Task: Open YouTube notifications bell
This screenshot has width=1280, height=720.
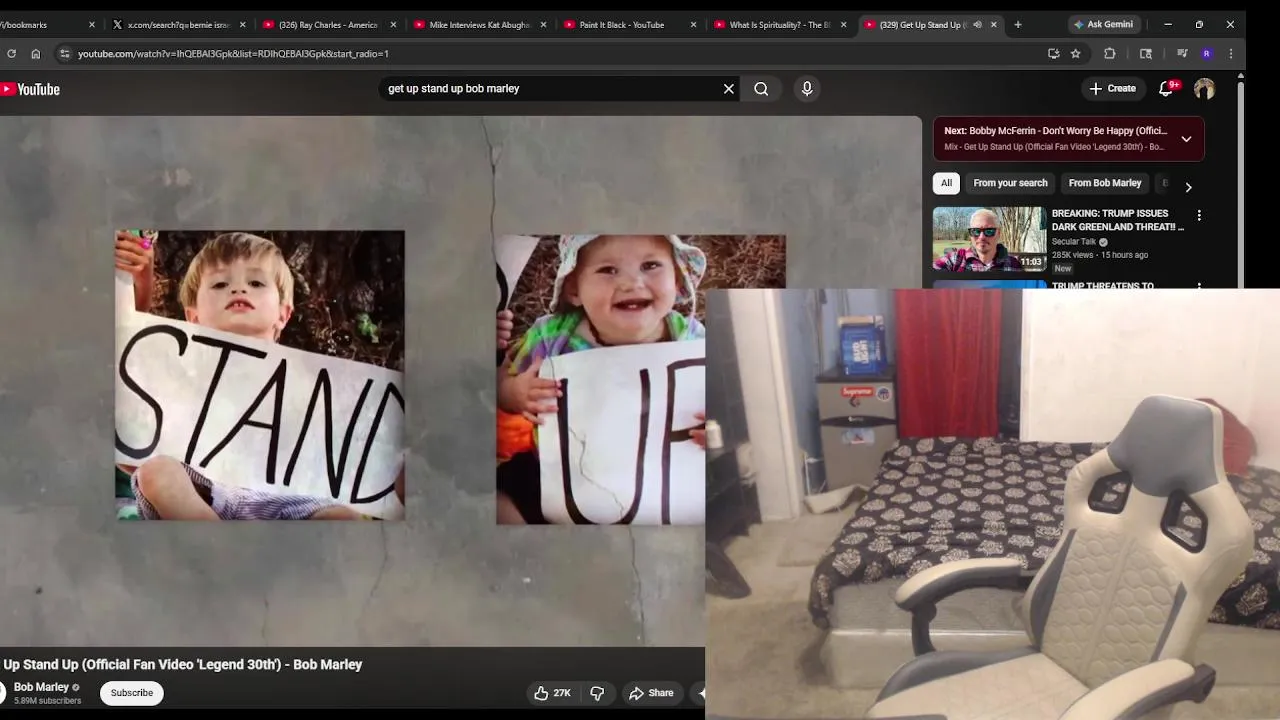Action: pyautogui.click(x=1166, y=89)
